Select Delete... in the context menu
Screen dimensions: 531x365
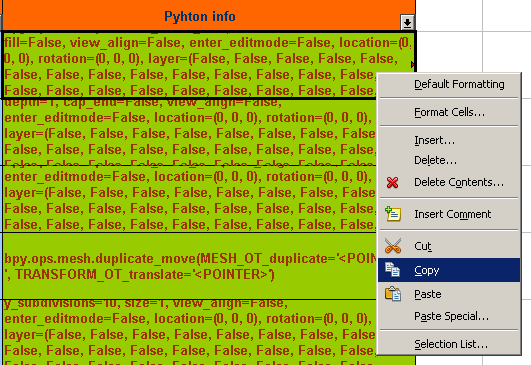(449, 160)
